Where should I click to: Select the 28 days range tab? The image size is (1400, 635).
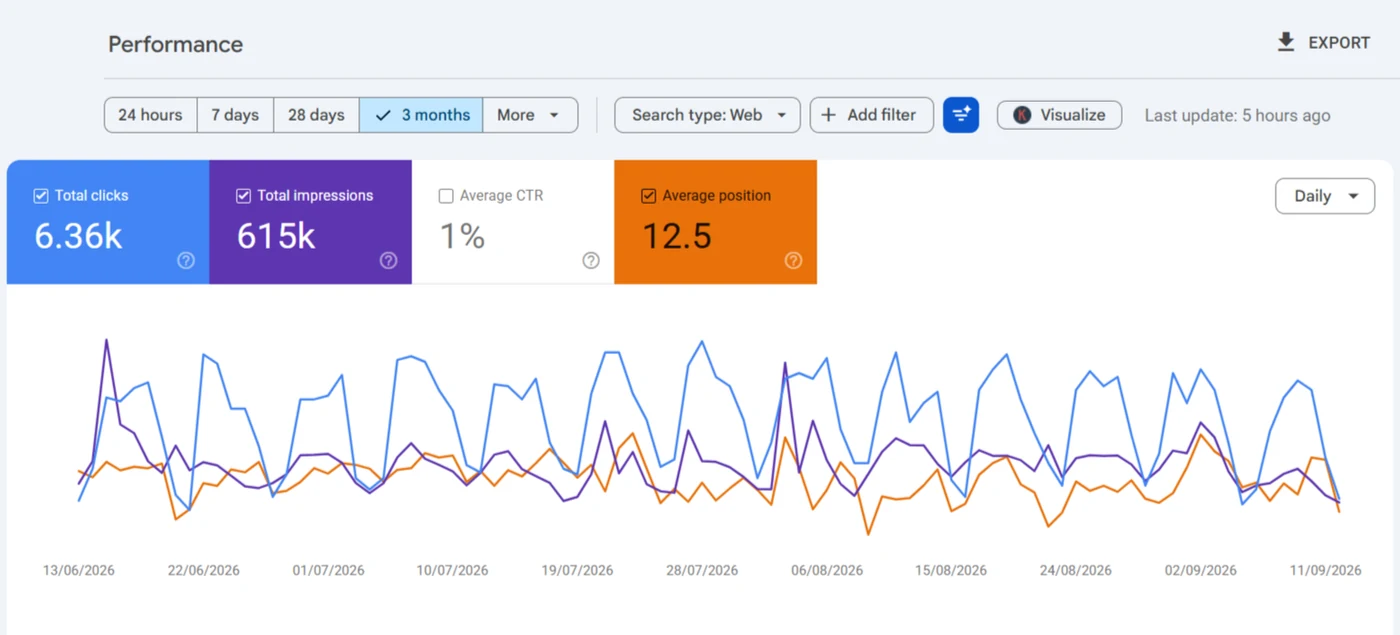point(316,115)
